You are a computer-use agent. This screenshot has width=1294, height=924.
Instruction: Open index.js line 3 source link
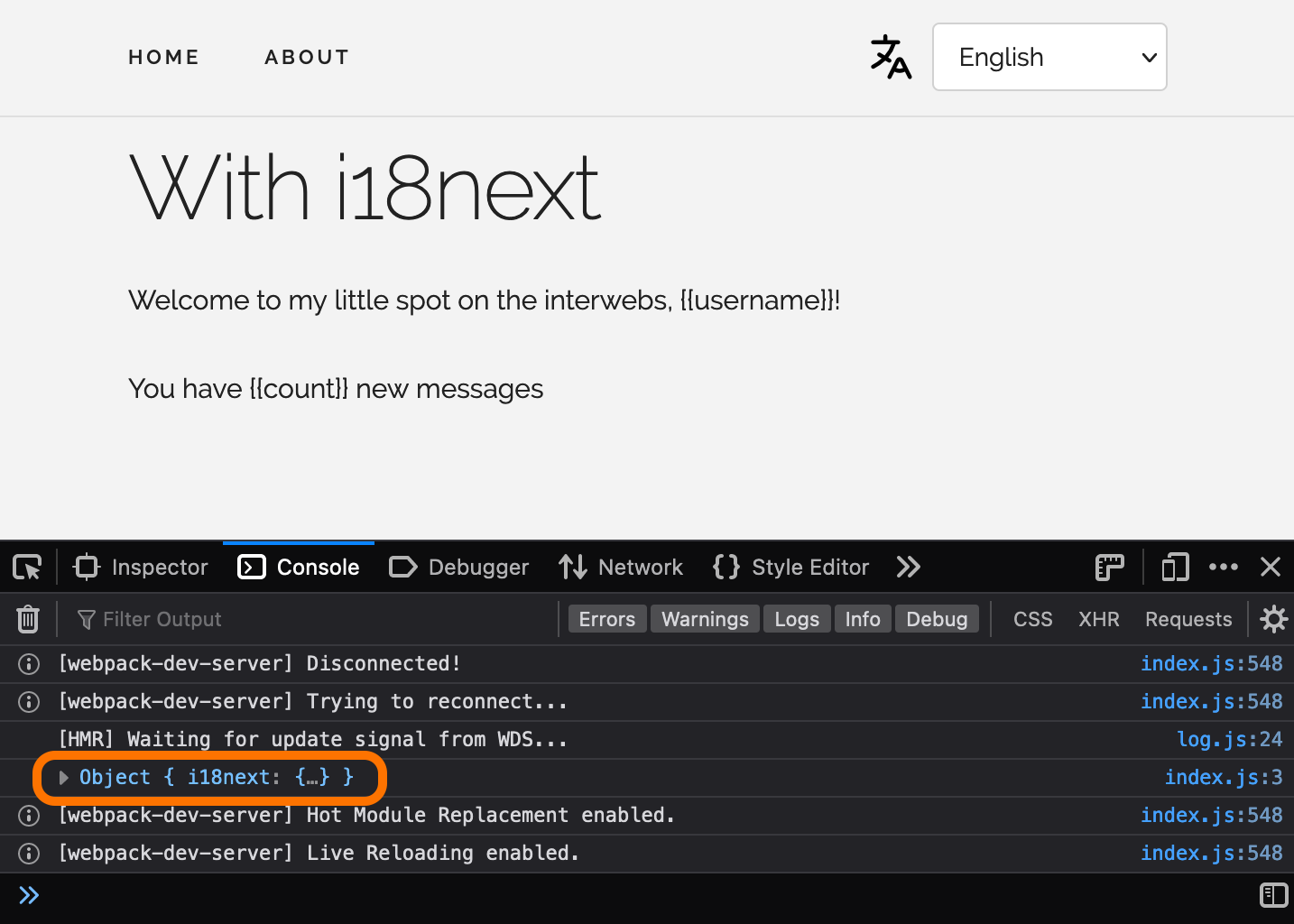point(1224,777)
